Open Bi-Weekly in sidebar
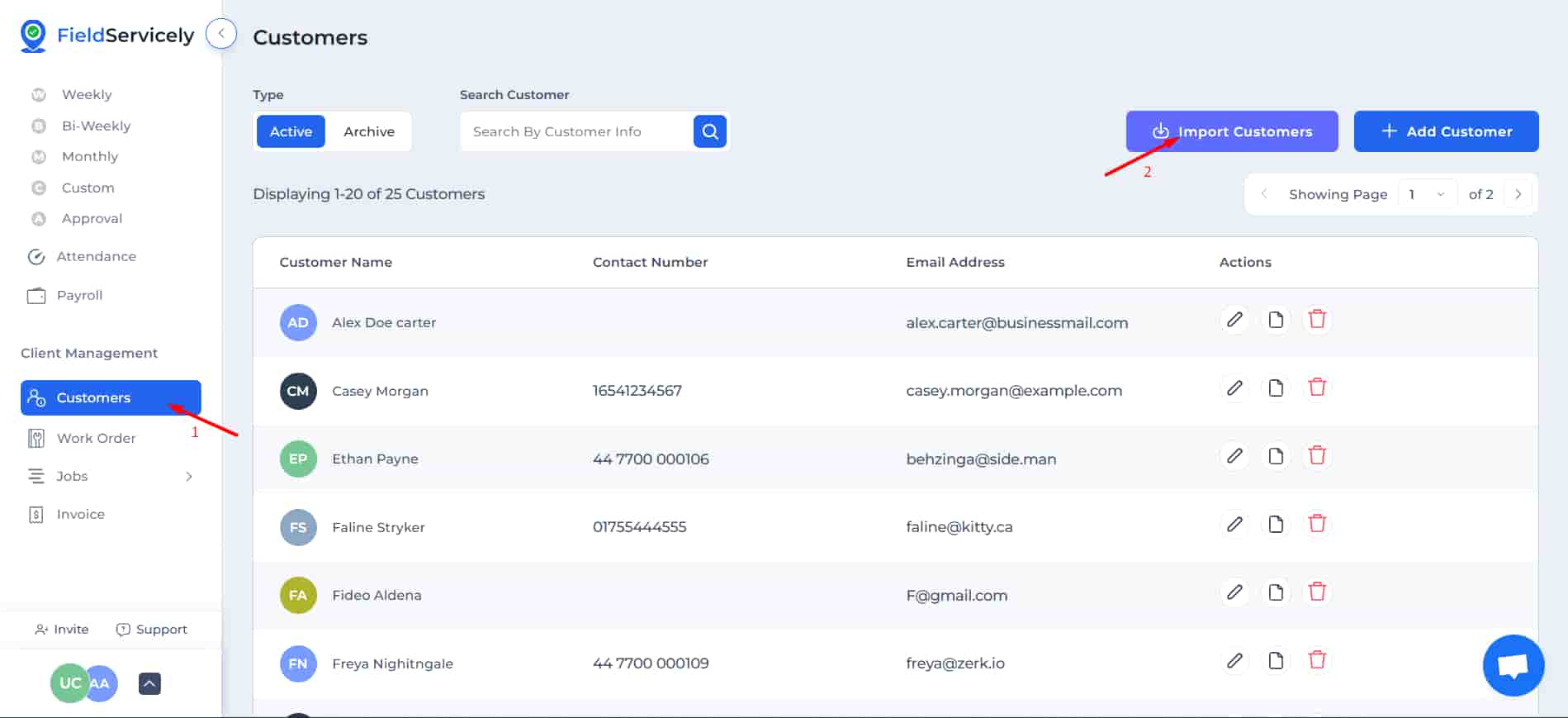The height and width of the screenshot is (718, 1568). [x=96, y=126]
